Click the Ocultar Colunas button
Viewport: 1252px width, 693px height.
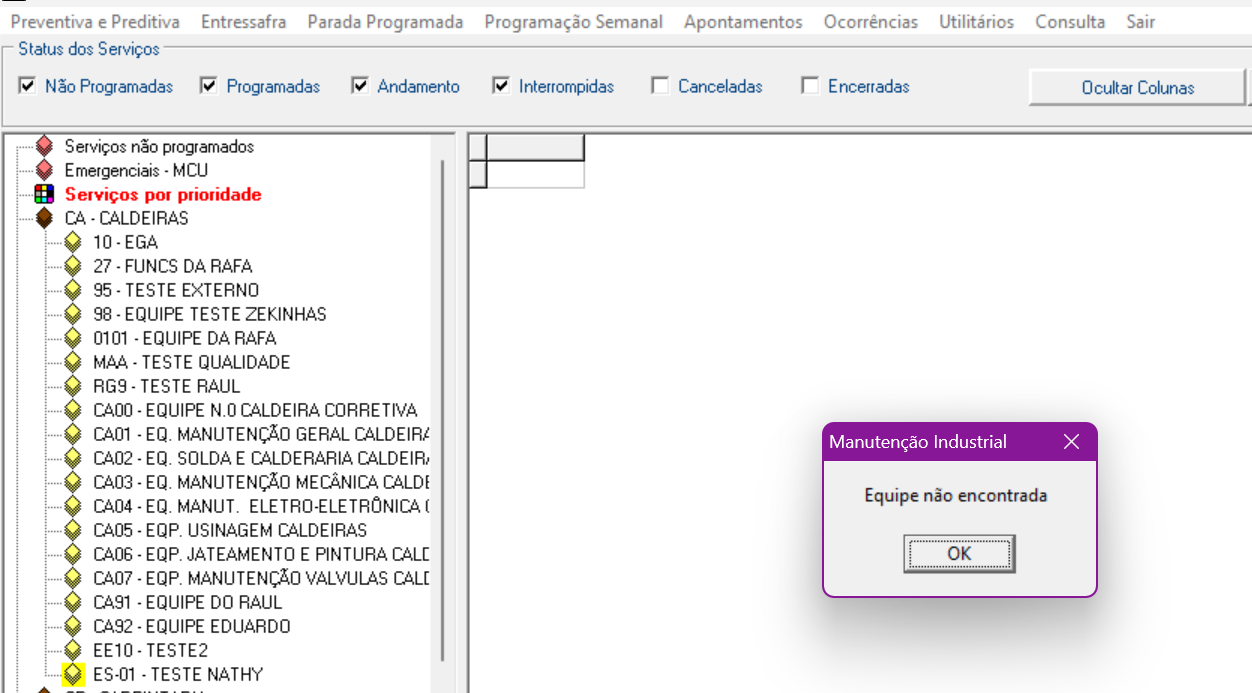(x=1138, y=88)
